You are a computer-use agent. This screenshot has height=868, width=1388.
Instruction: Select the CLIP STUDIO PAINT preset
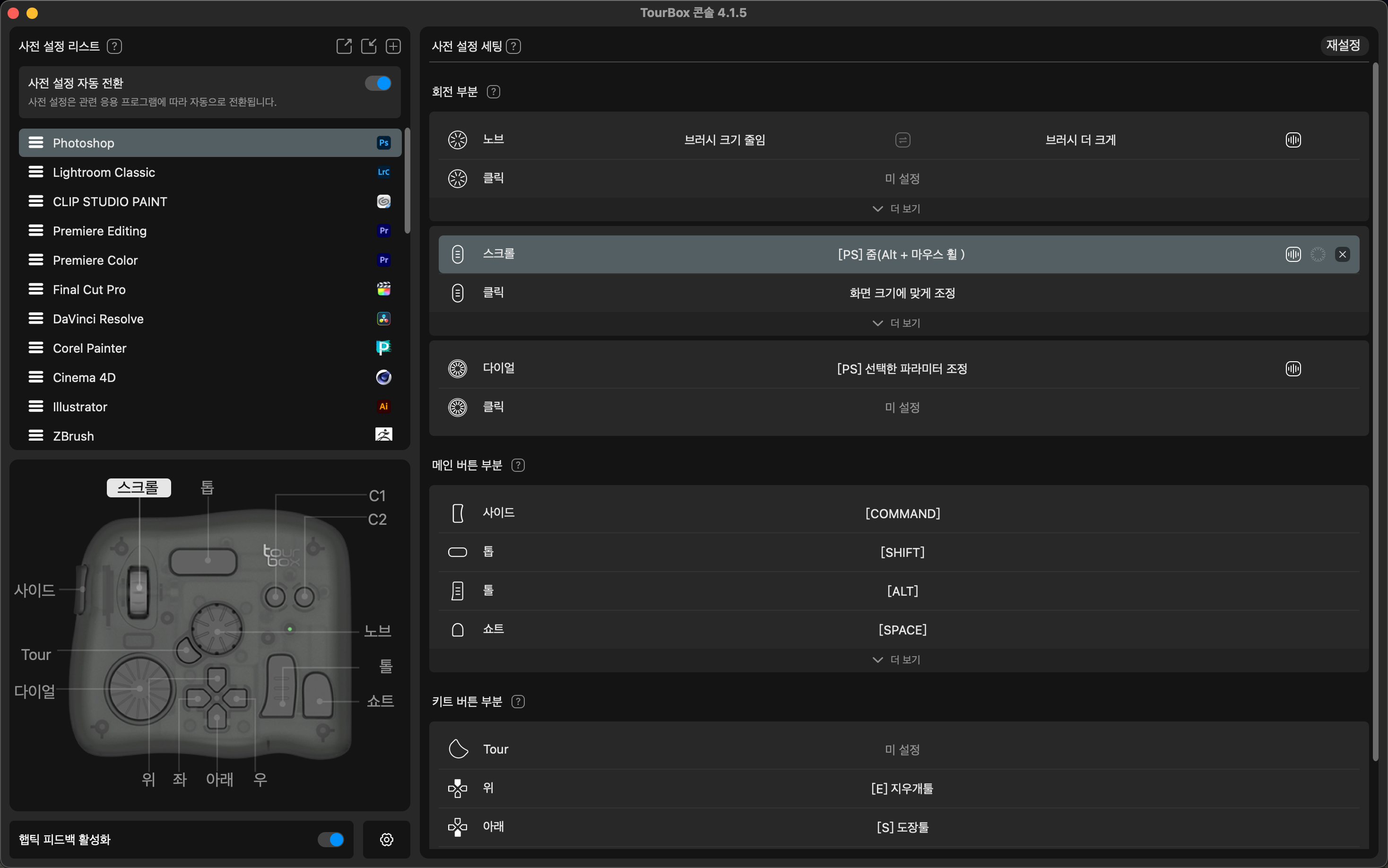tap(210, 201)
